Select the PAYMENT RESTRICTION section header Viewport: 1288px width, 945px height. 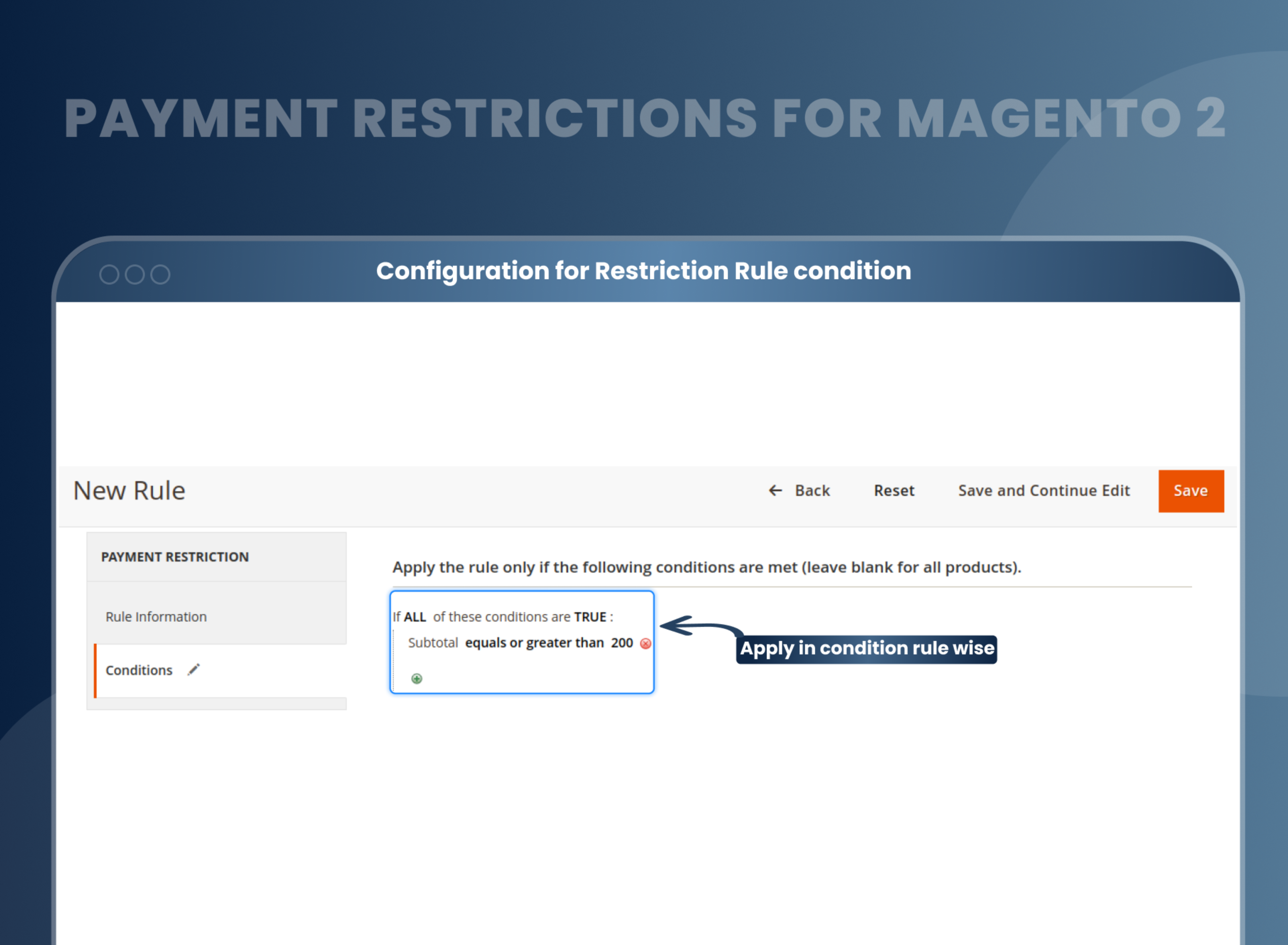pyautogui.click(x=175, y=556)
